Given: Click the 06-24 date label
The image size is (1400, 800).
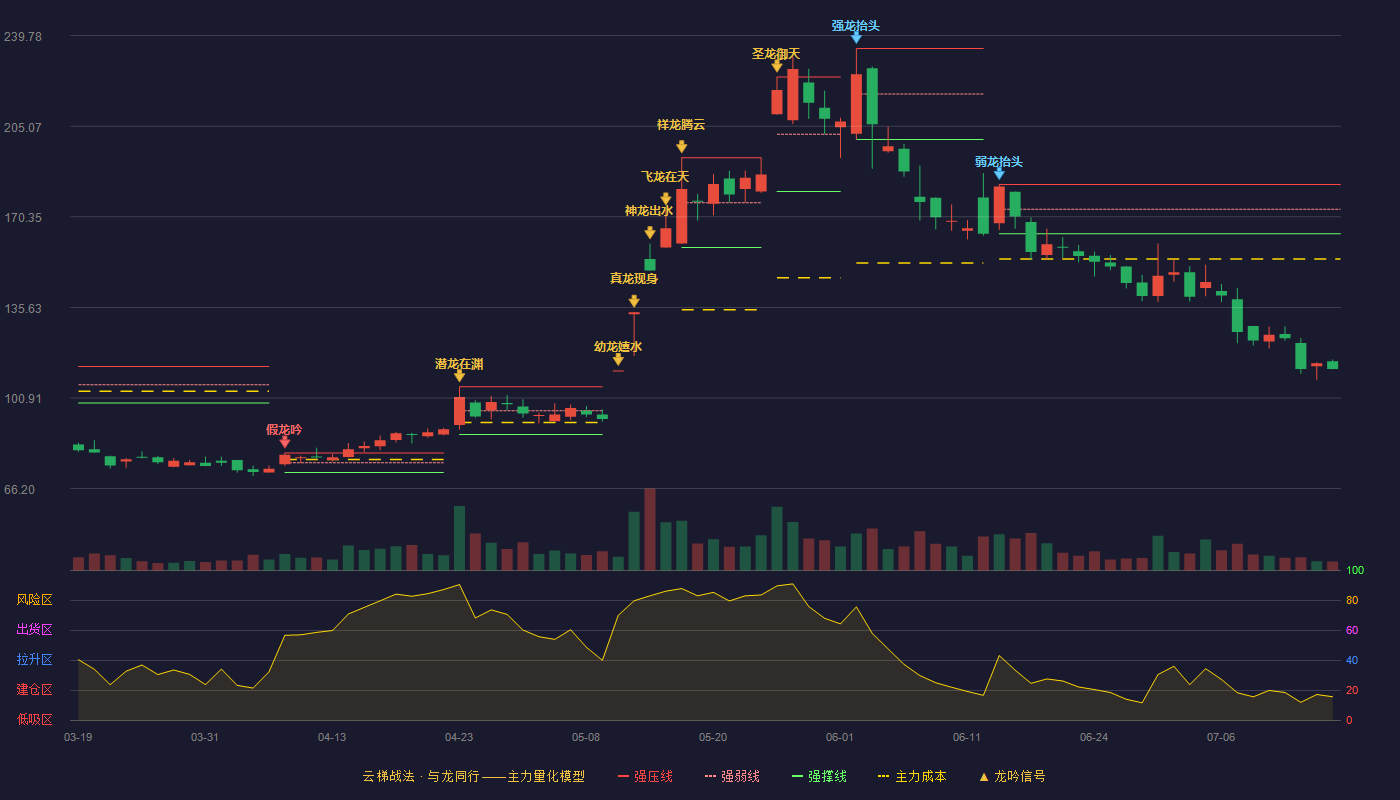Looking at the screenshot, I should click(1094, 737).
